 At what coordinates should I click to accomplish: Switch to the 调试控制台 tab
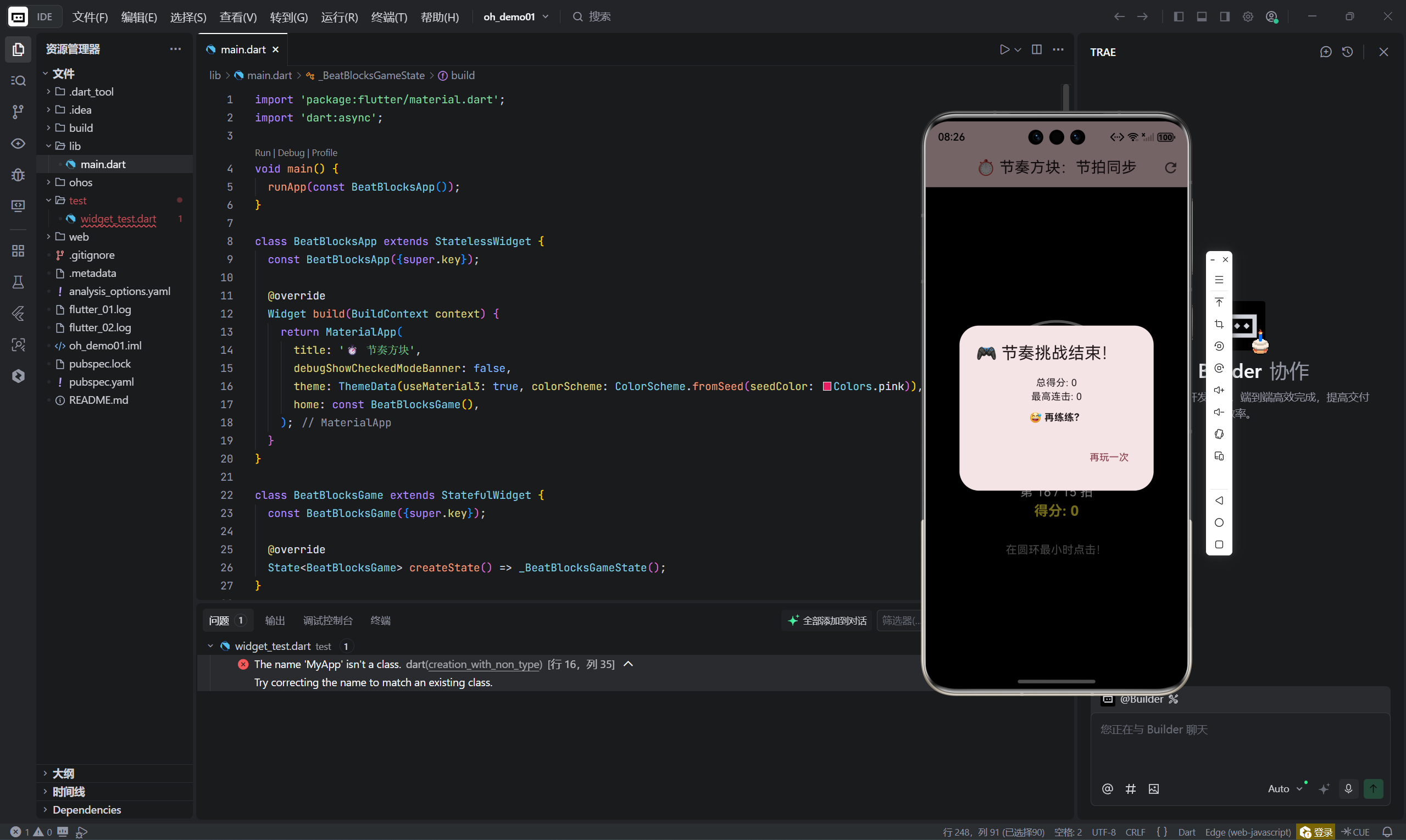pyautogui.click(x=327, y=620)
